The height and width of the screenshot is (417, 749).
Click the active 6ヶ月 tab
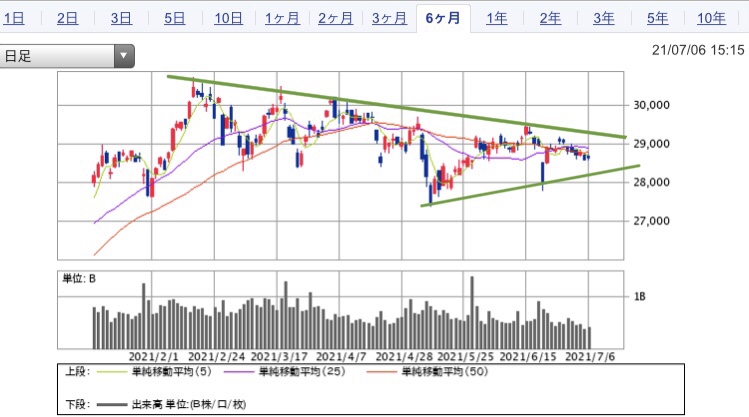[443, 19]
